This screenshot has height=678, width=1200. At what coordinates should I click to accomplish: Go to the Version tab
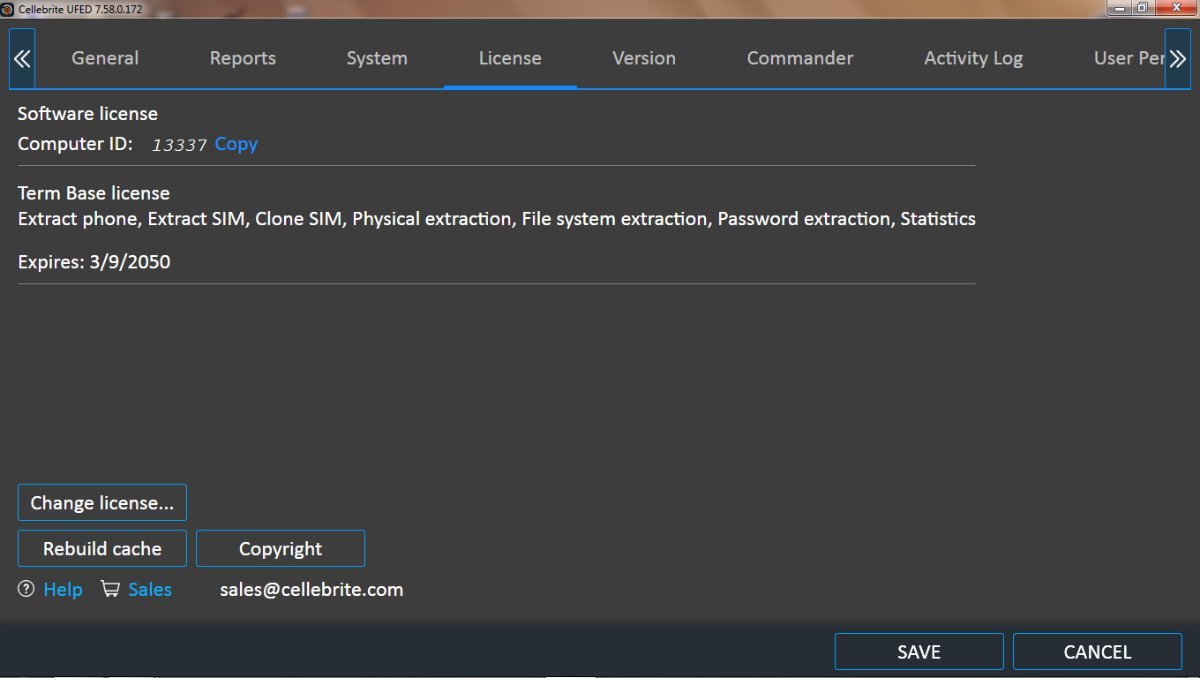point(644,58)
